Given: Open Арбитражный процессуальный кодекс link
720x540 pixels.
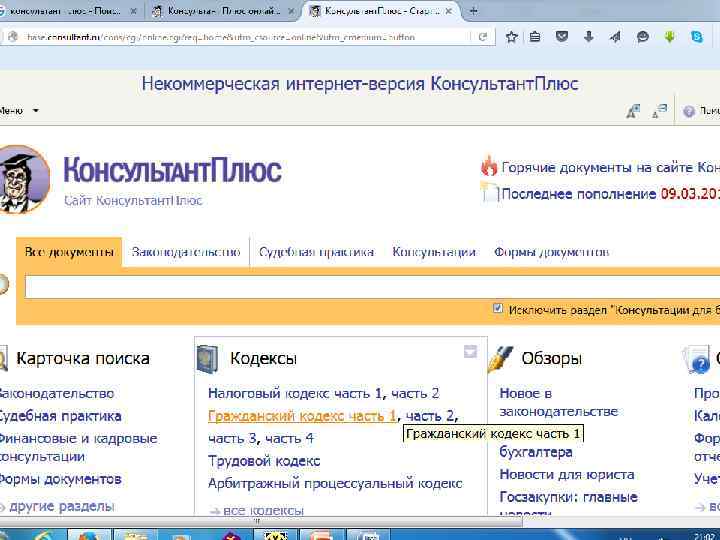Looking at the screenshot, I should (x=335, y=484).
